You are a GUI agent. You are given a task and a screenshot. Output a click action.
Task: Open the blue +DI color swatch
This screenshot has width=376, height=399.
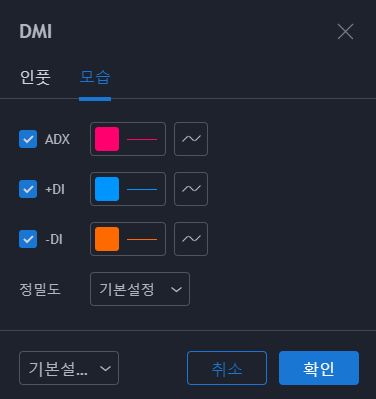pyautogui.click(x=107, y=189)
